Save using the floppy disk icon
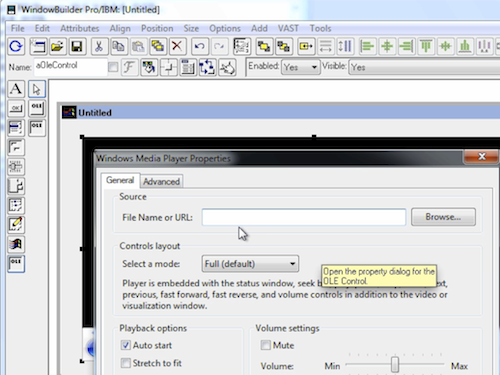 [x=77, y=46]
